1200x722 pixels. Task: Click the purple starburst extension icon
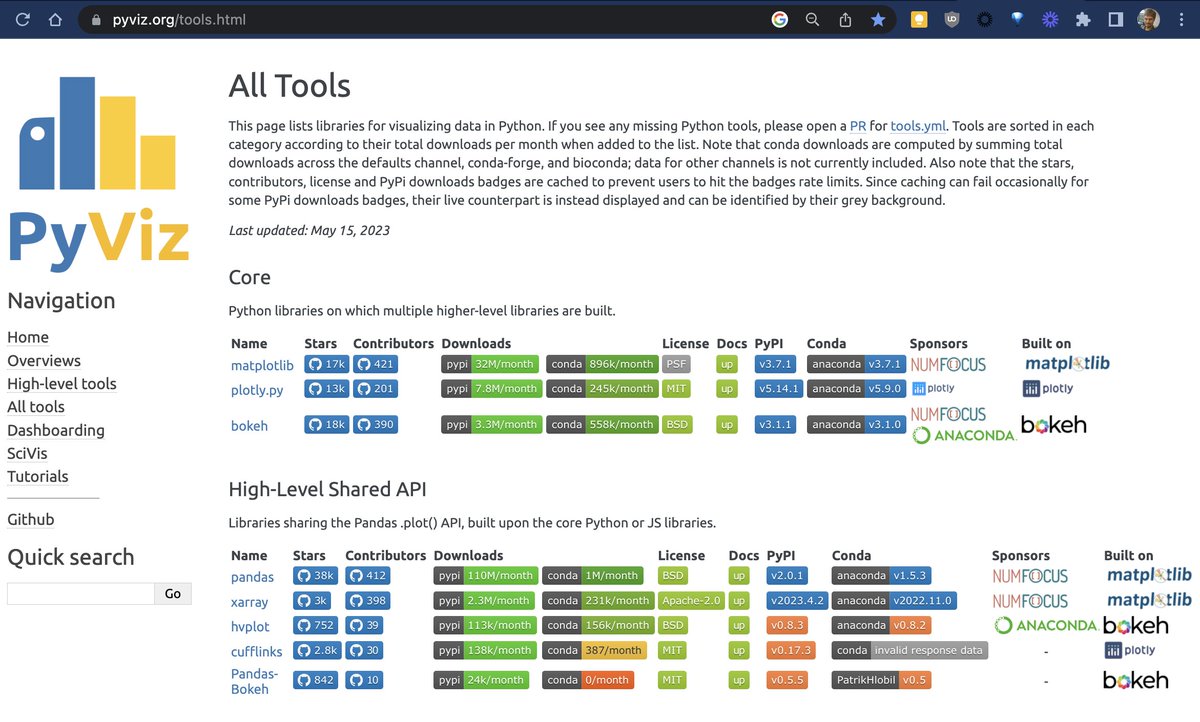(1050, 19)
